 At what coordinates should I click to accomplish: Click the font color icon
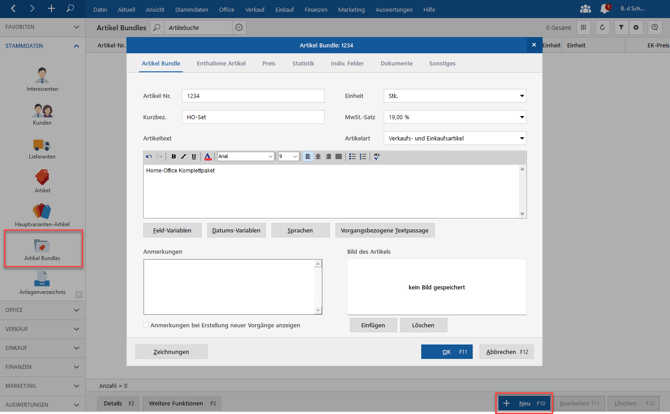pos(208,157)
